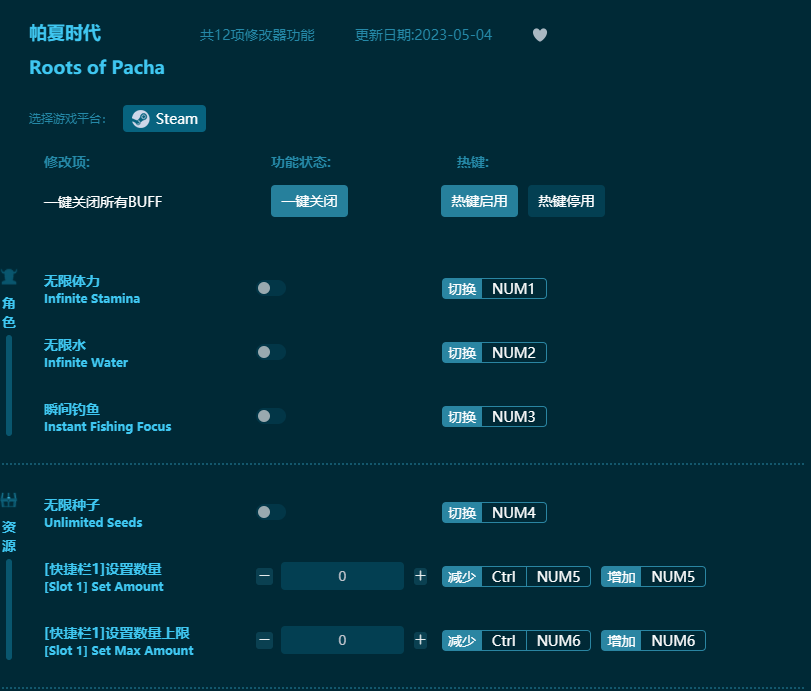Toggle Instant Fishing Focus switch
The image size is (811, 691).
point(271,416)
